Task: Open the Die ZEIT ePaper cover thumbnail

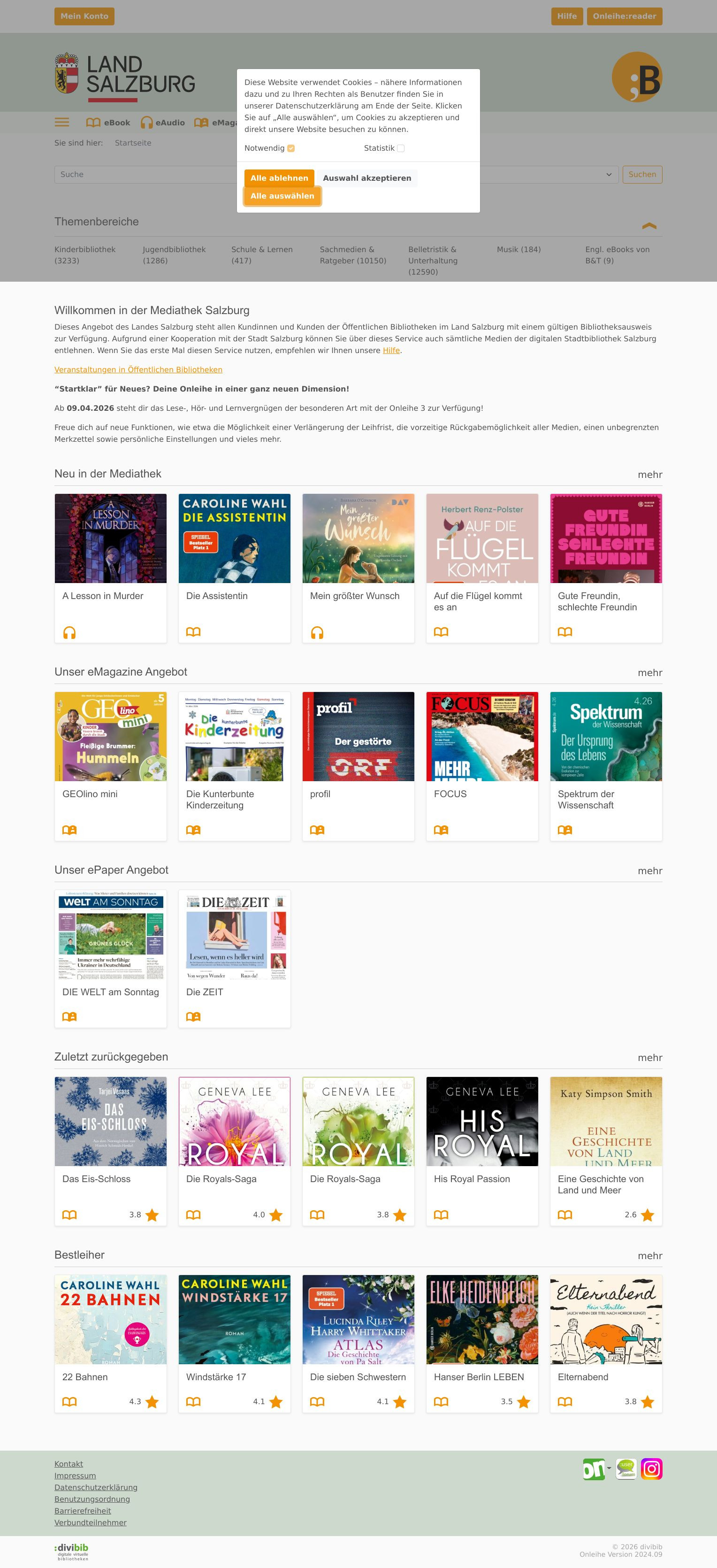Action: click(234, 935)
